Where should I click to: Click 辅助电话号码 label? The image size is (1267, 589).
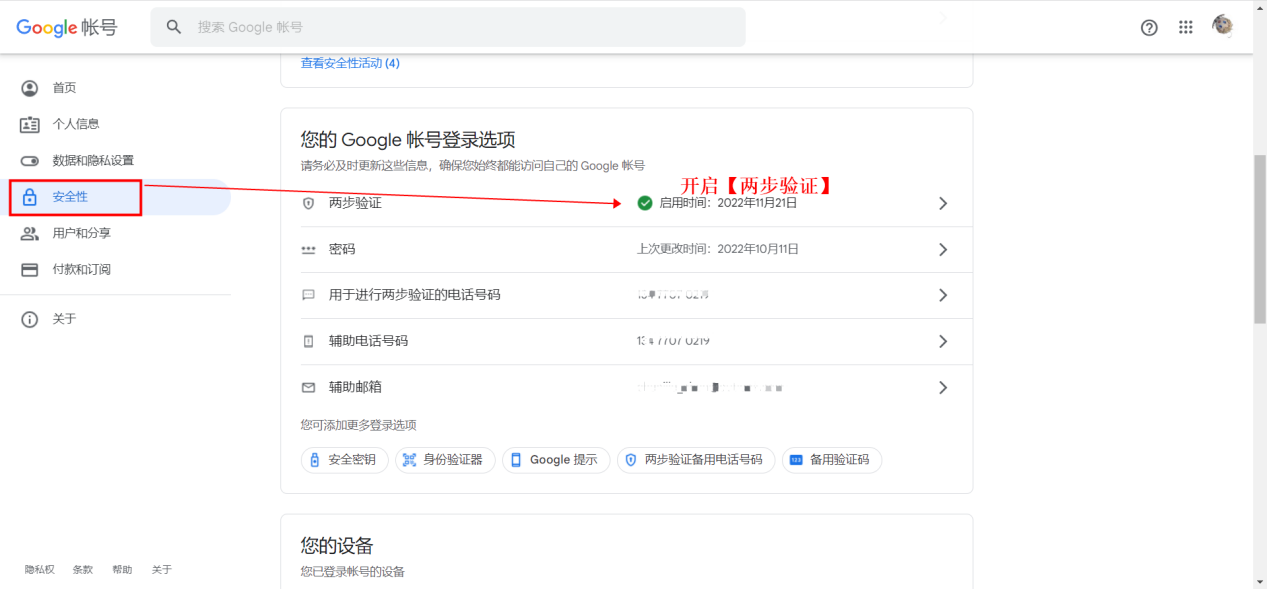click(x=368, y=342)
